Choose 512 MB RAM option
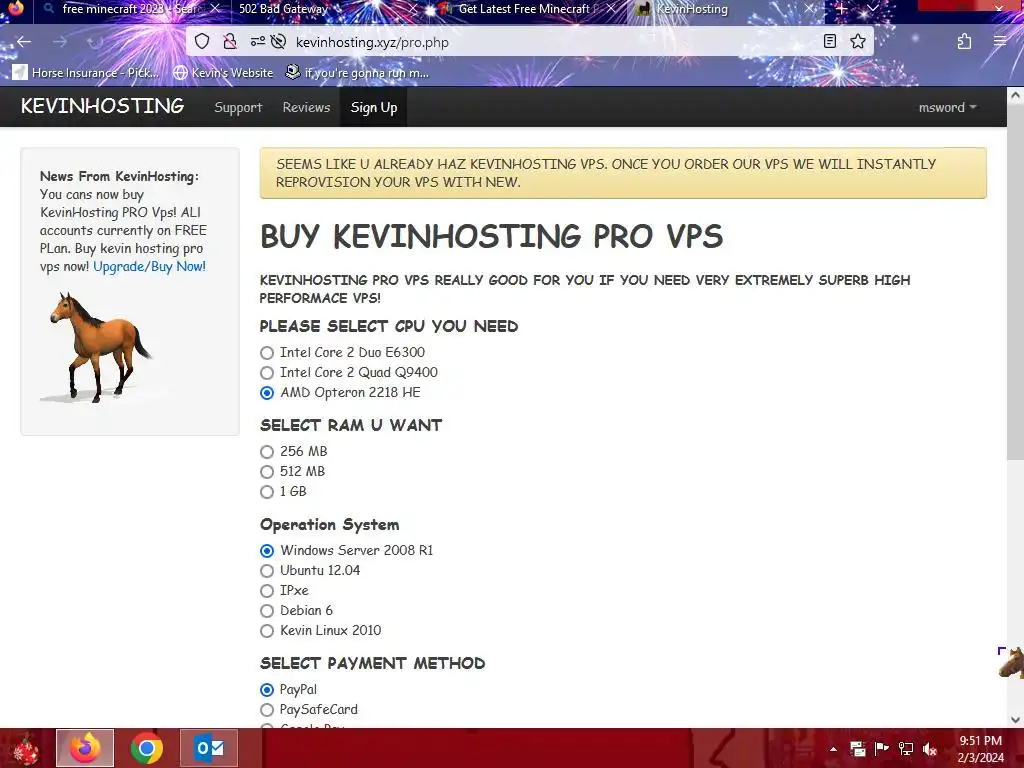1024x768 pixels. tap(266, 472)
